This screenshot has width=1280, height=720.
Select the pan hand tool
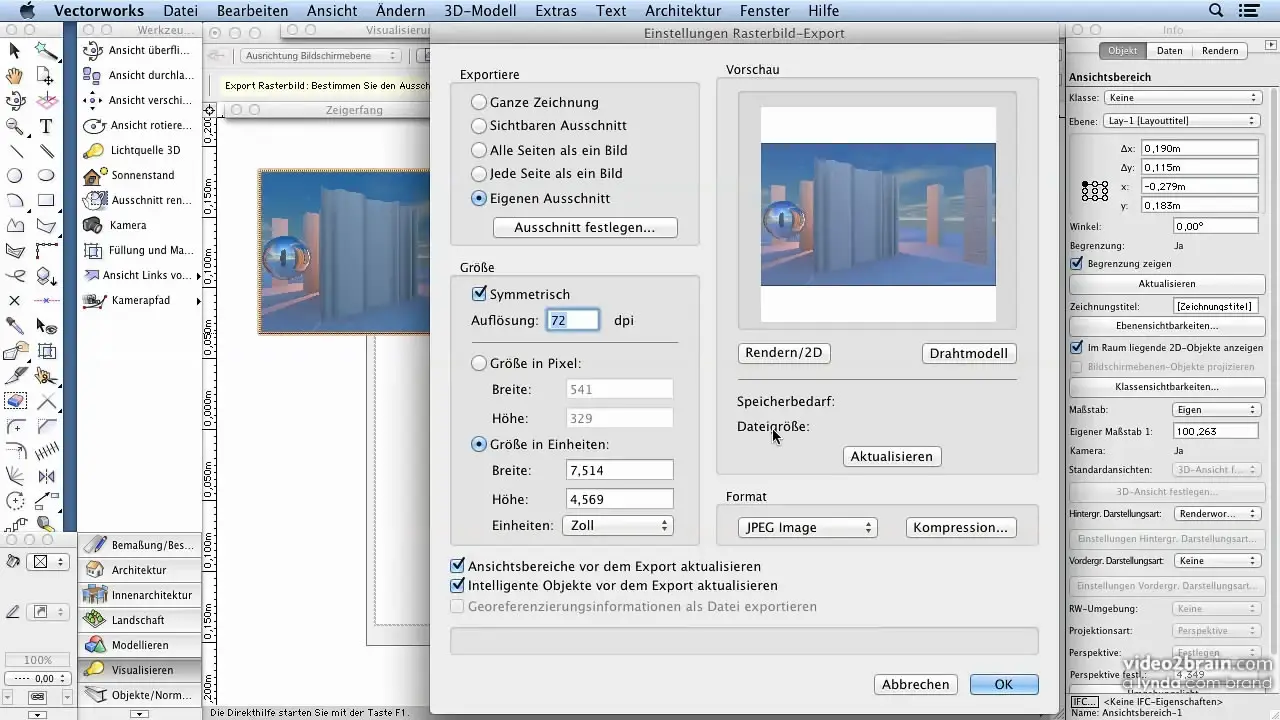pyautogui.click(x=15, y=75)
